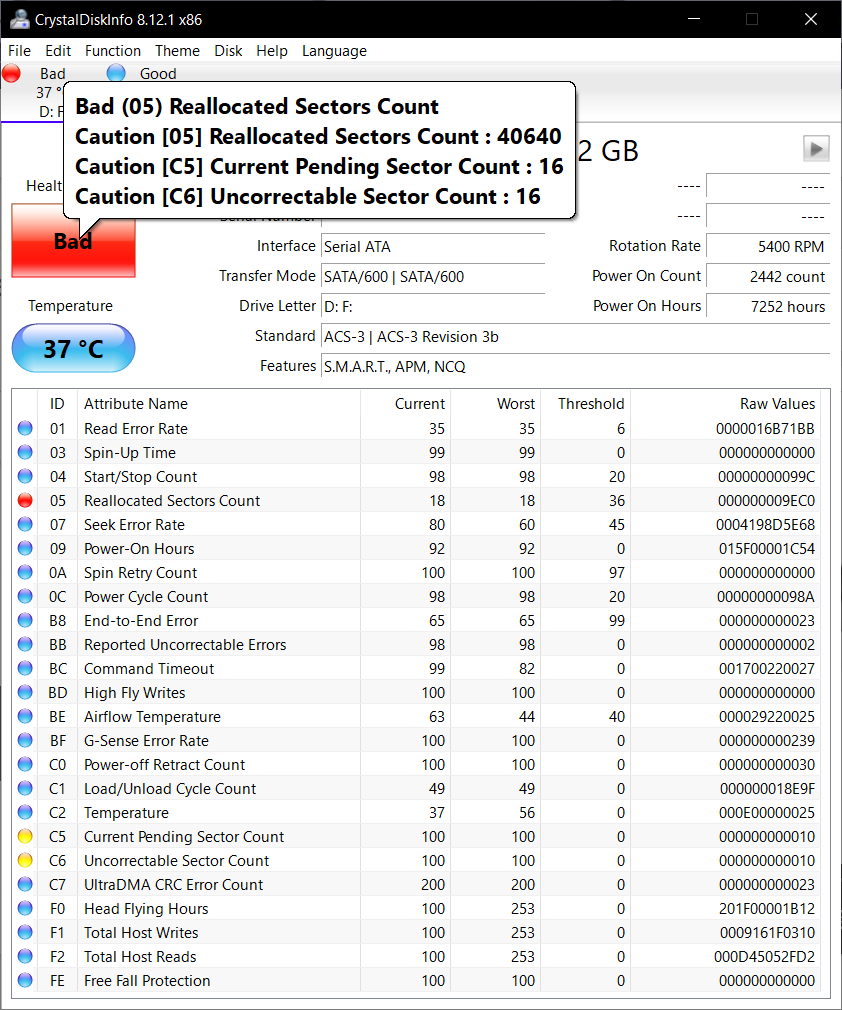Select the blue Good disk status icon
Viewport: 842px width, 1010px height.
pos(116,73)
